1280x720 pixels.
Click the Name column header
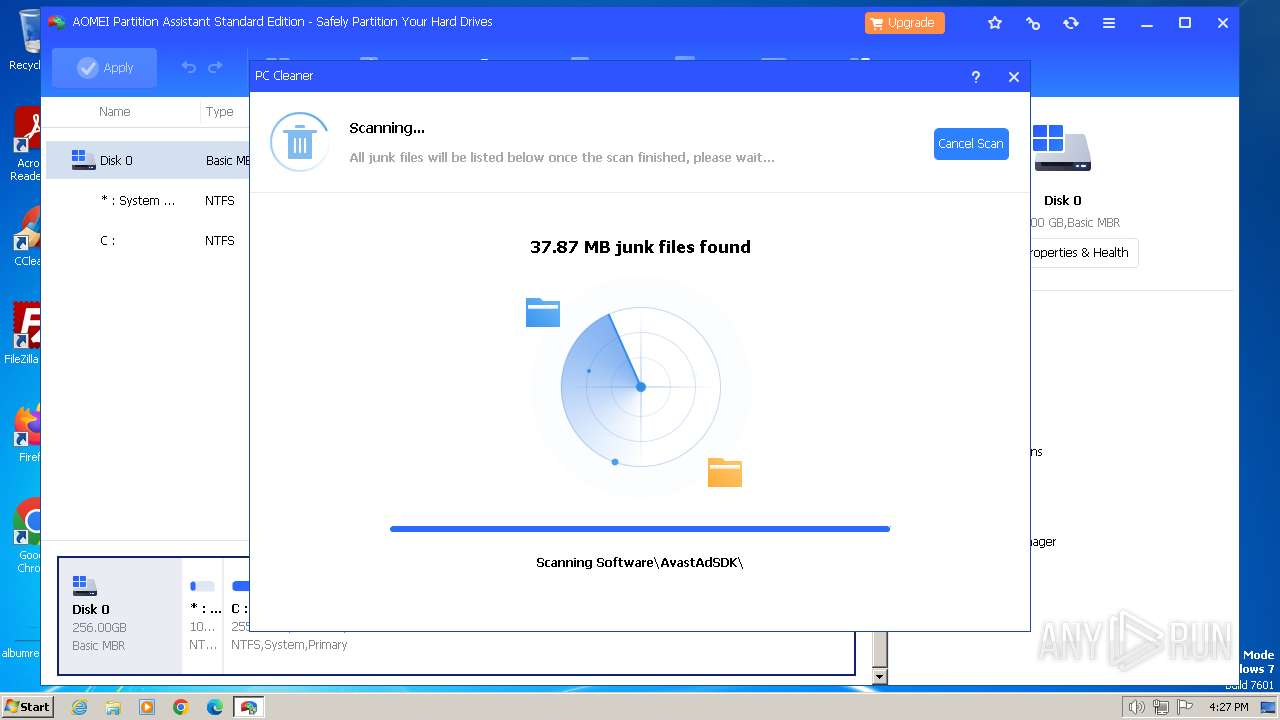tap(115, 112)
